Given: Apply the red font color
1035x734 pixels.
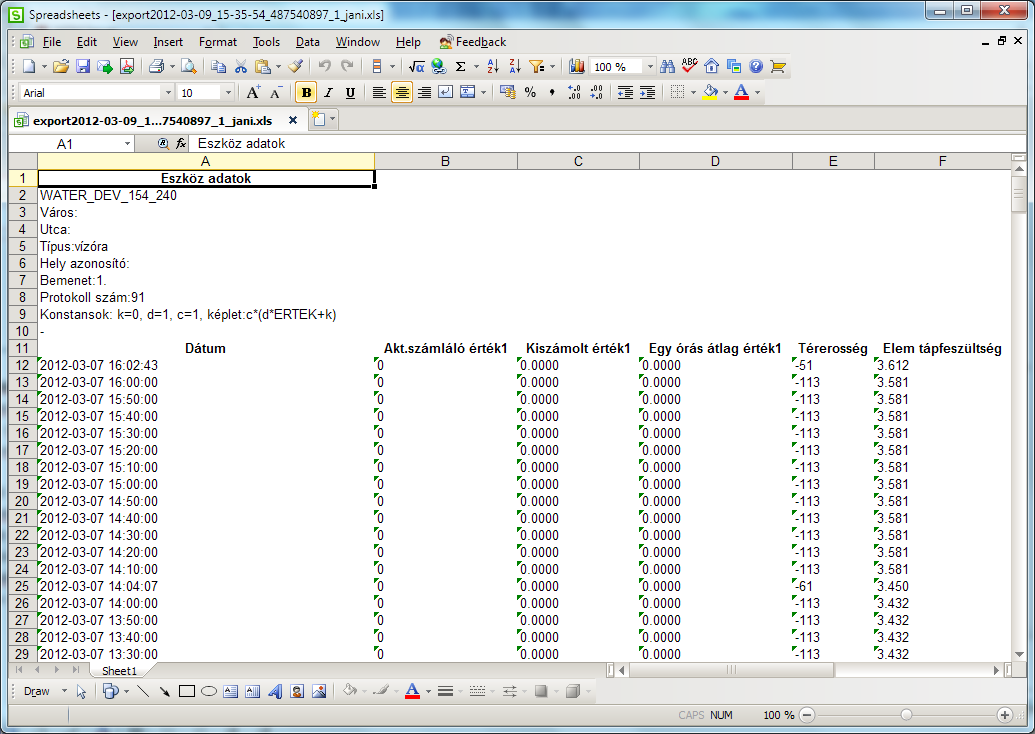Looking at the screenshot, I should (742, 92).
